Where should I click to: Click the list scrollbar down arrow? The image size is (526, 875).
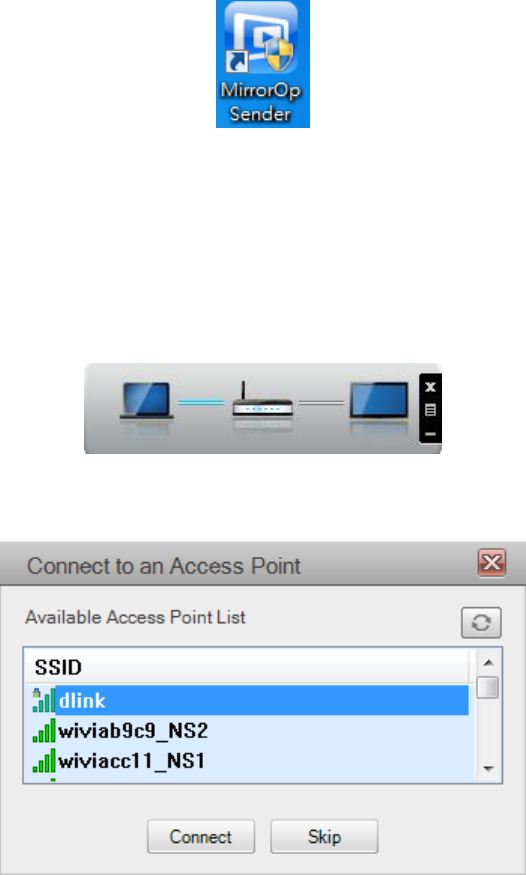[489, 769]
